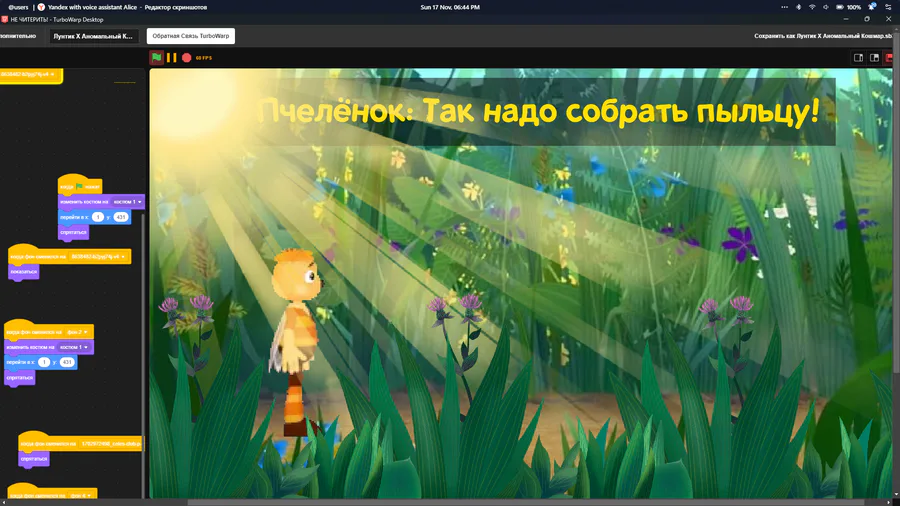Click the horizontal scrollbar at window bottom
The height and width of the screenshot is (506, 900).
pos(525,503)
